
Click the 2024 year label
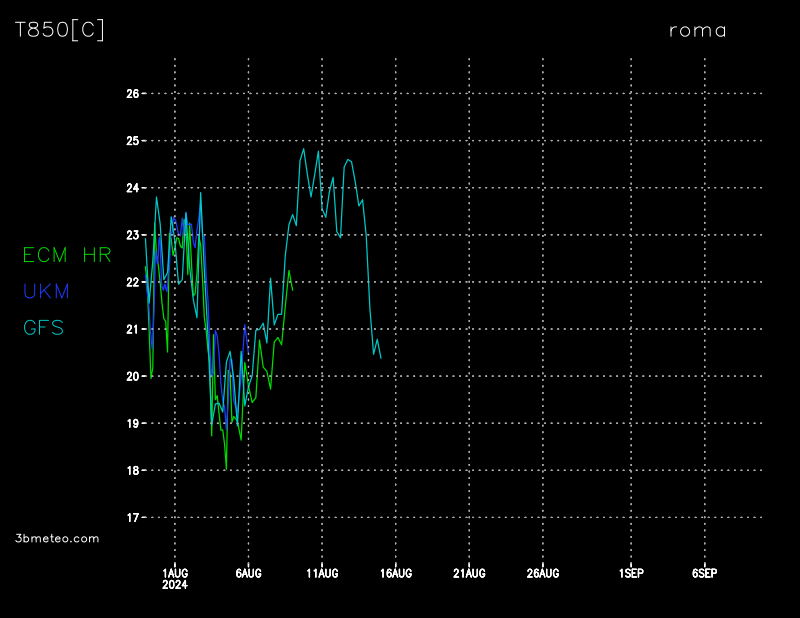click(175, 586)
